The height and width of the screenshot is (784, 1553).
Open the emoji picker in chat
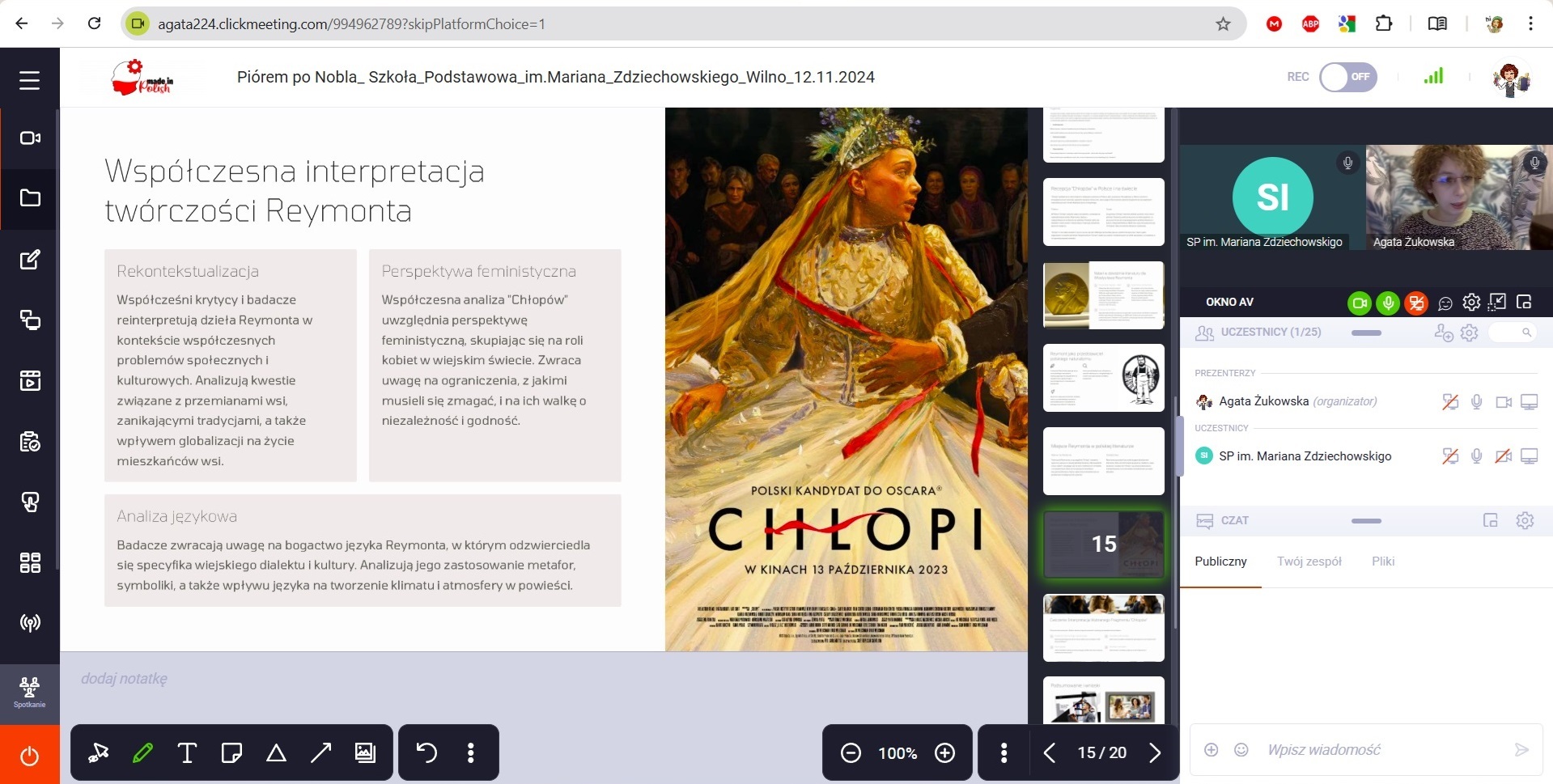[x=1241, y=750]
